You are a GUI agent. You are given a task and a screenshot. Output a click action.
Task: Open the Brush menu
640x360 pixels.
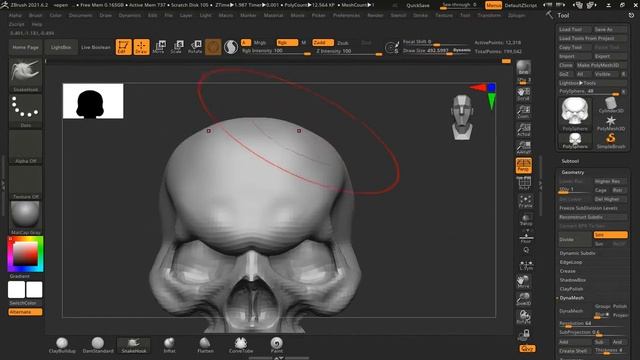(36, 15)
